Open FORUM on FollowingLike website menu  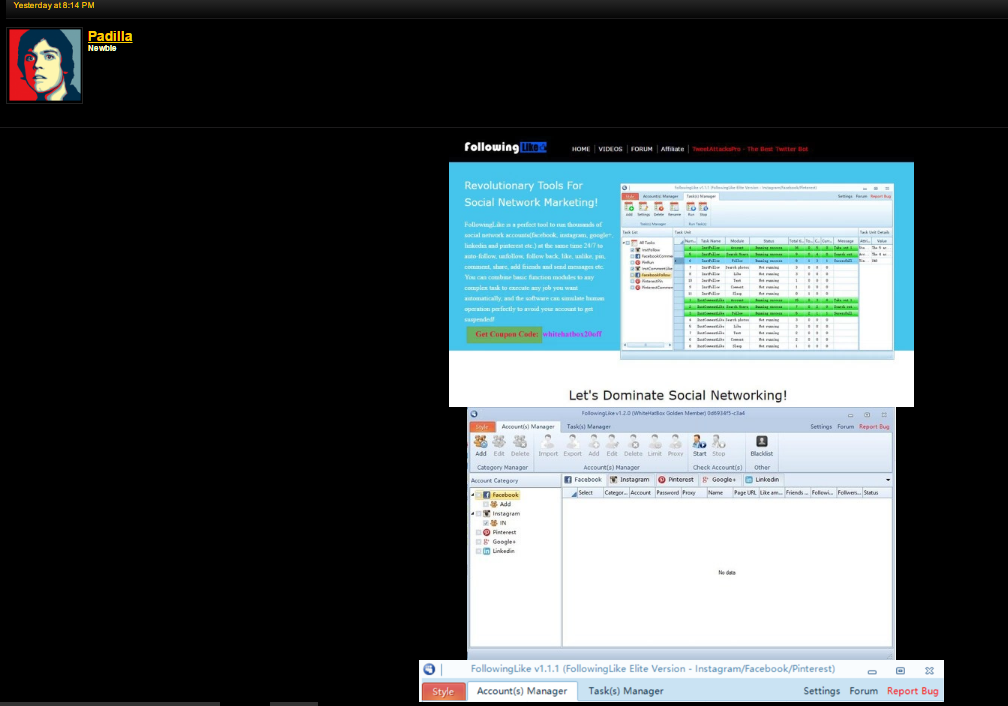(642, 149)
